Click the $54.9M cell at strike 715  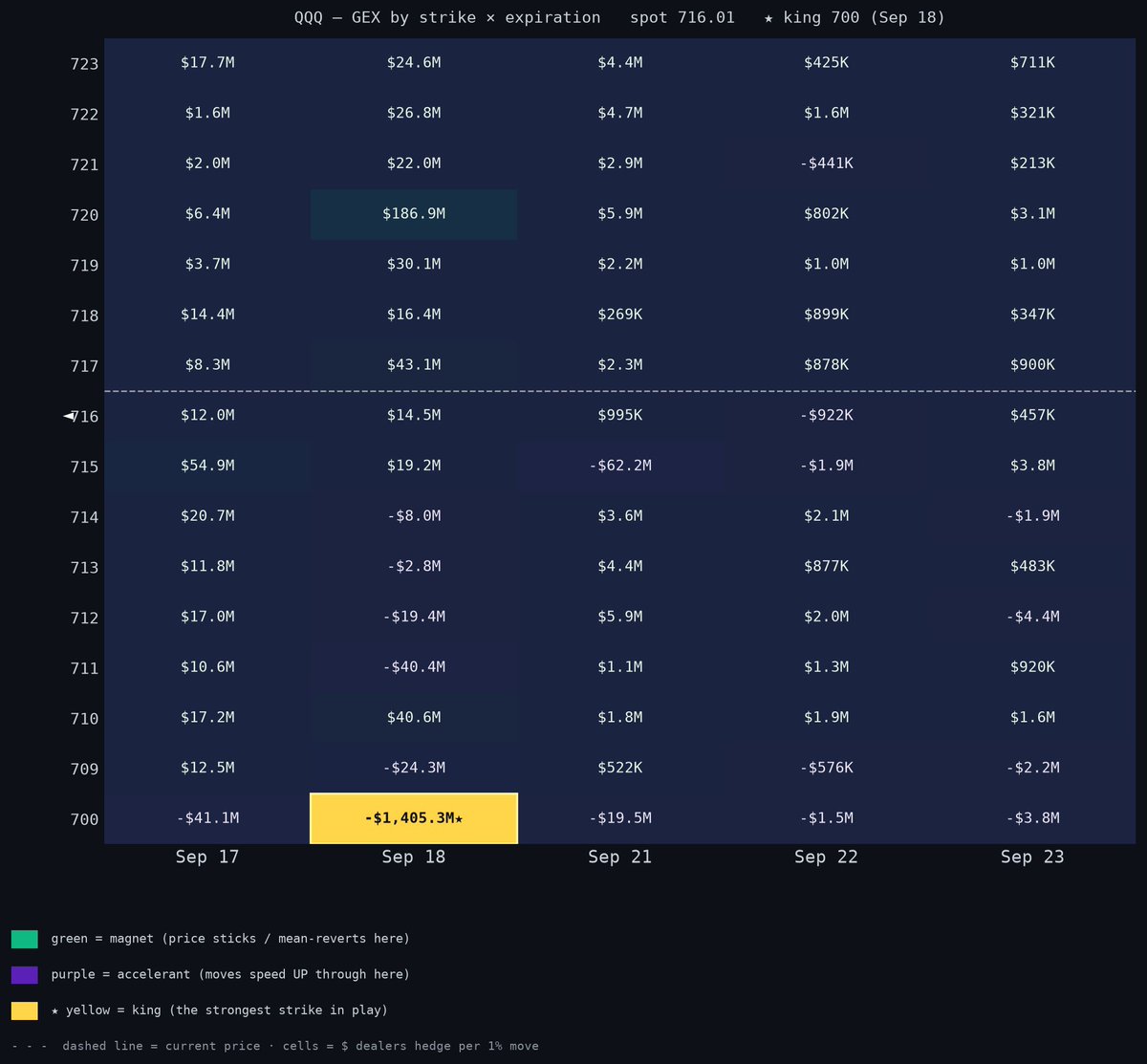[x=207, y=466]
